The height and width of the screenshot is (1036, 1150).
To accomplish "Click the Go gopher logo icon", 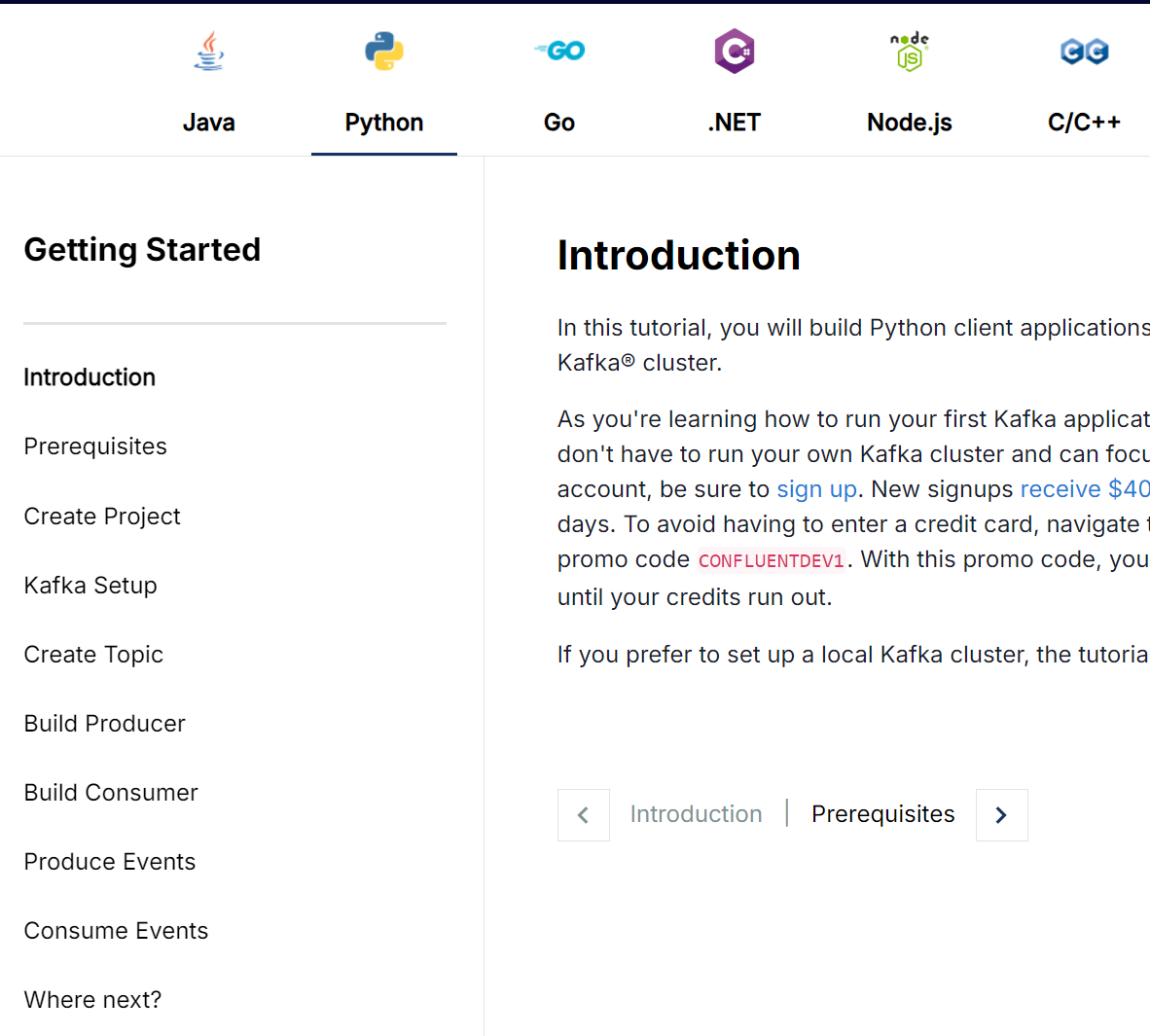I will point(559,51).
